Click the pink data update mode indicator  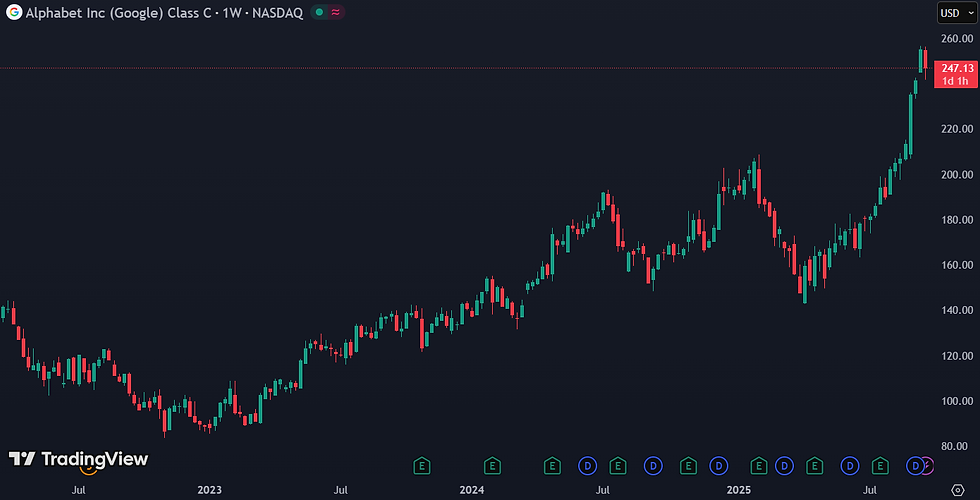tap(336, 12)
